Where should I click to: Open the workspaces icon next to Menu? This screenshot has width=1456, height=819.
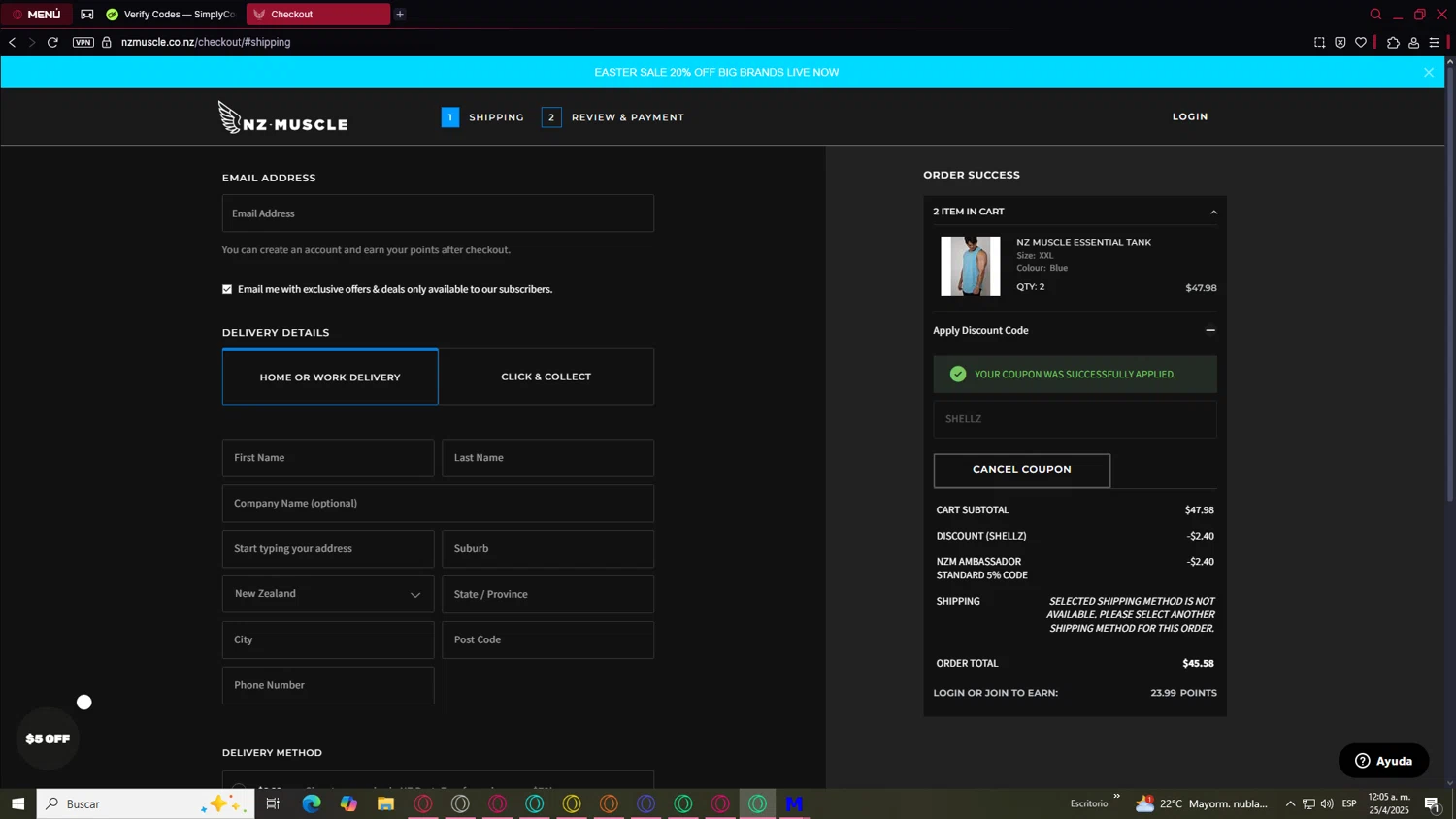pos(87,15)
